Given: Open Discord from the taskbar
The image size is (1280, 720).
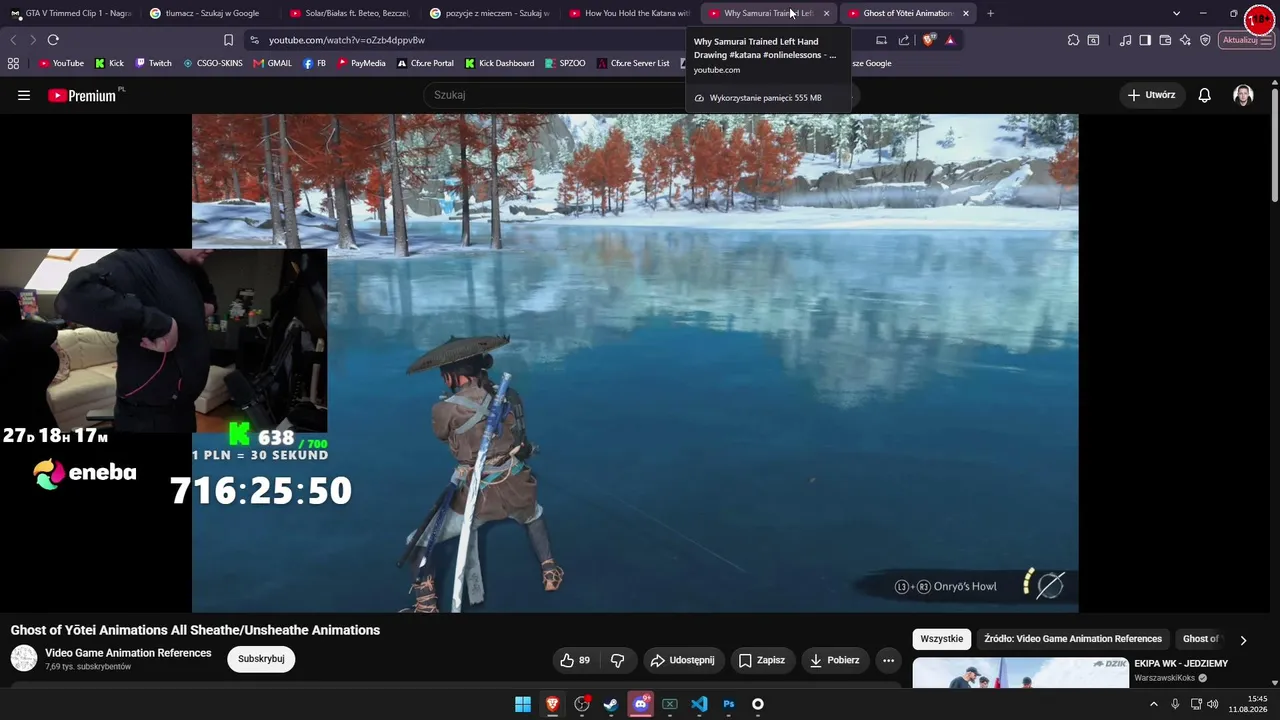Looking at the screenshot, I should point(641,704).
